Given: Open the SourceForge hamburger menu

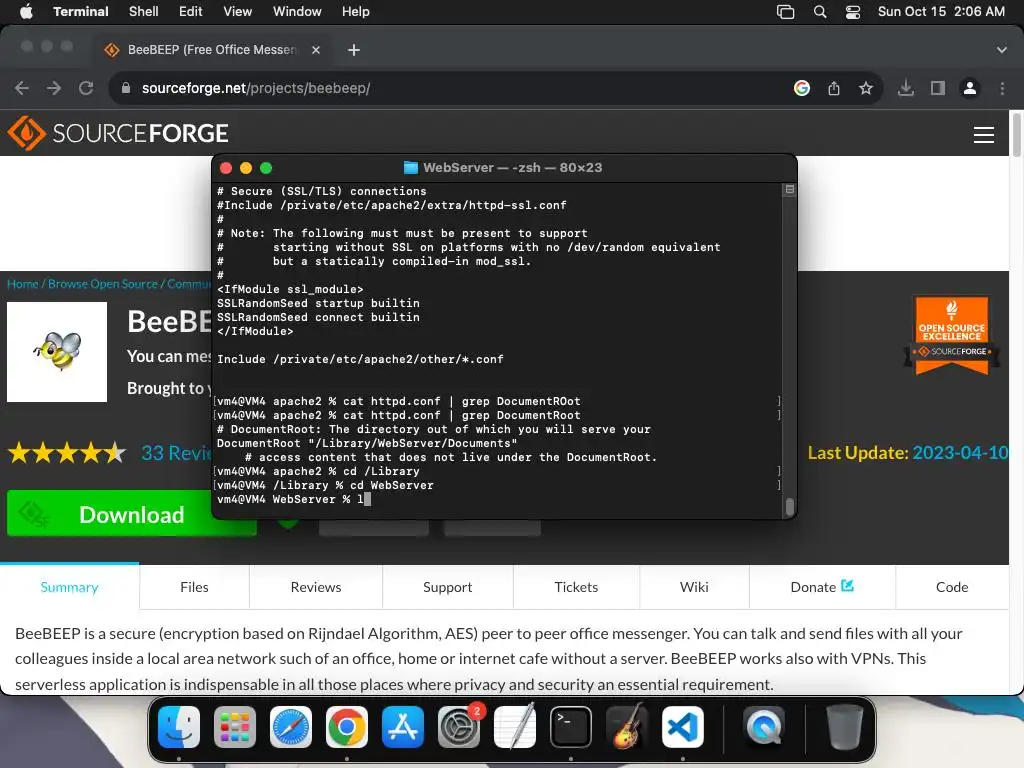Looking at the screenshot, I should pos(984,135).
